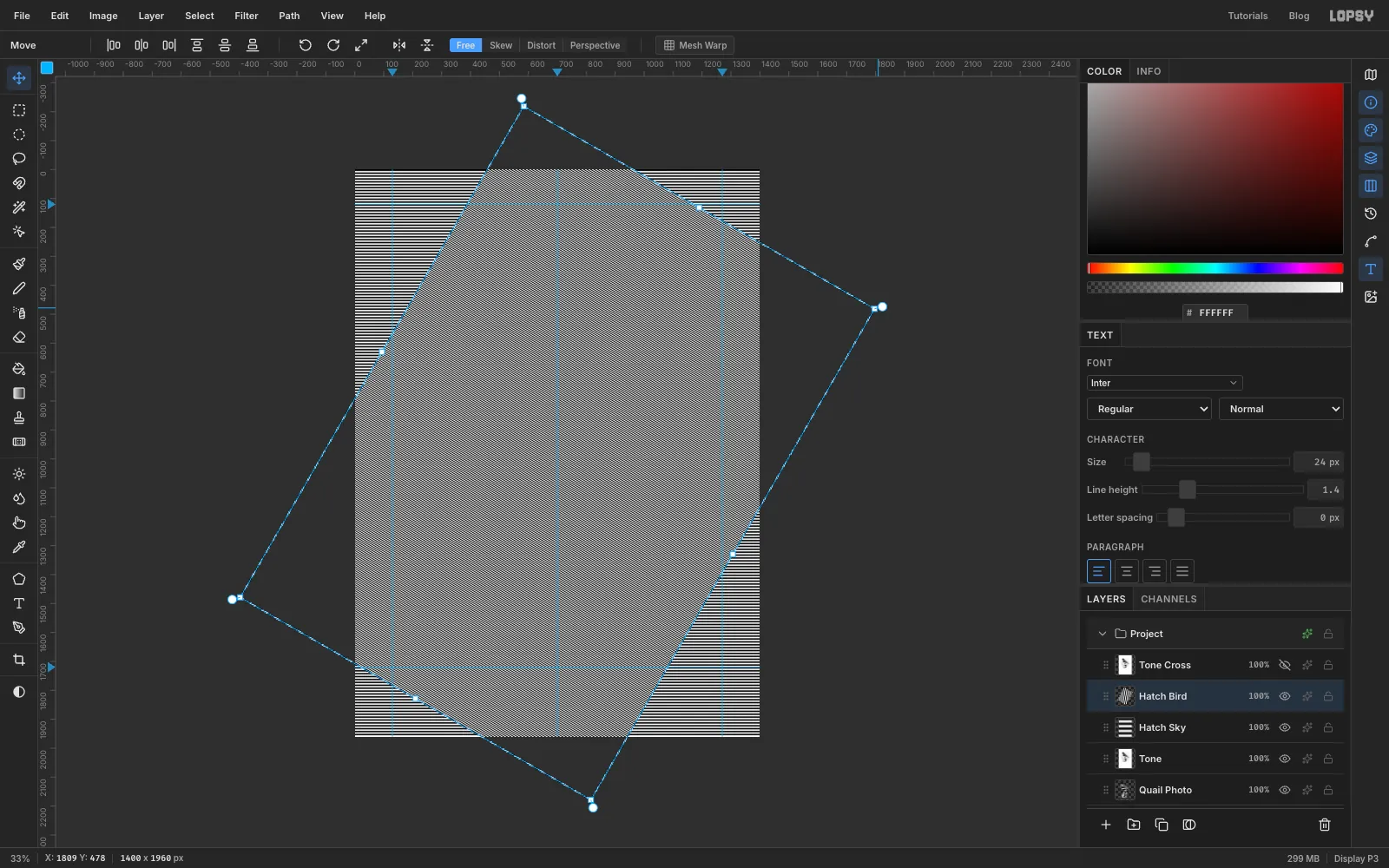Show the hidden Tone Cross layer
This screenshot has height=868, width=1389.
coord(1285,665)
